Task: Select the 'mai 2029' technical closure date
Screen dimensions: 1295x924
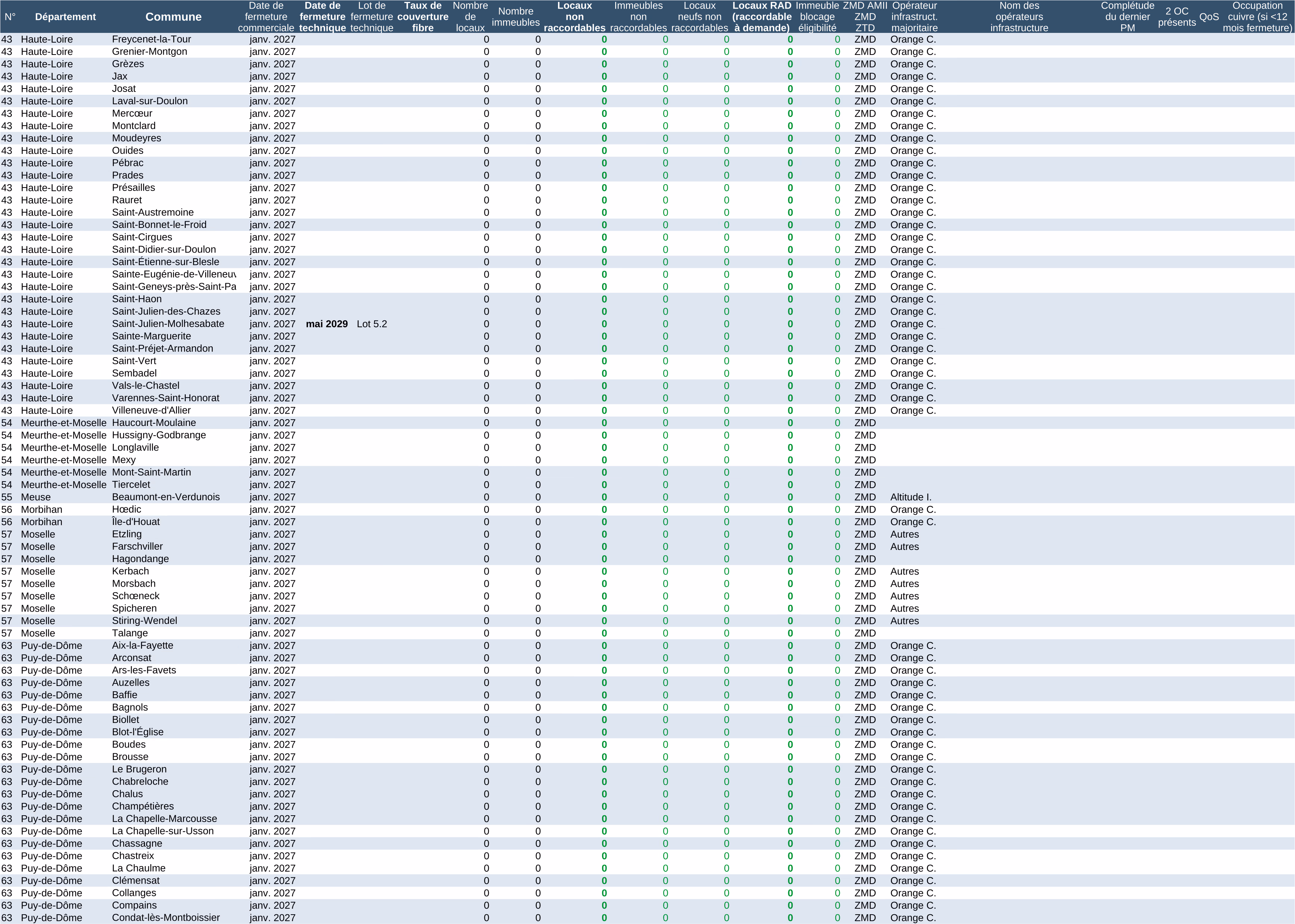Action: tap(327, 324)
